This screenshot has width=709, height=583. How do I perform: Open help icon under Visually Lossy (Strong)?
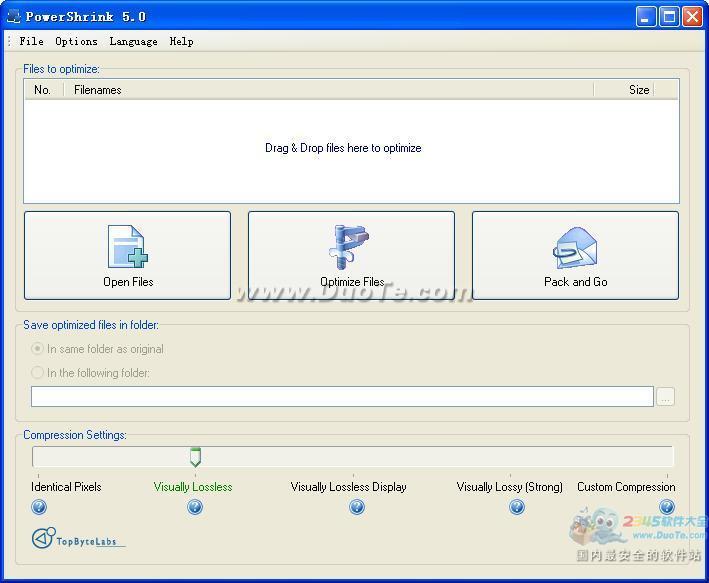coord(517,507)
